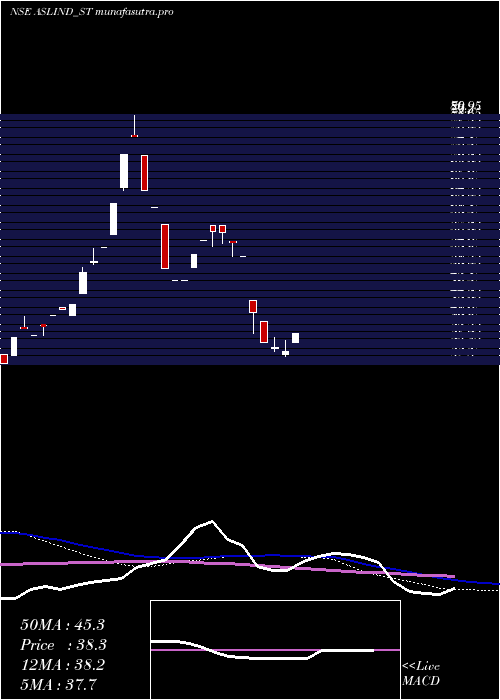500x700 pixels.
Task: Click the 50.95 top price label
Action: 466,106
